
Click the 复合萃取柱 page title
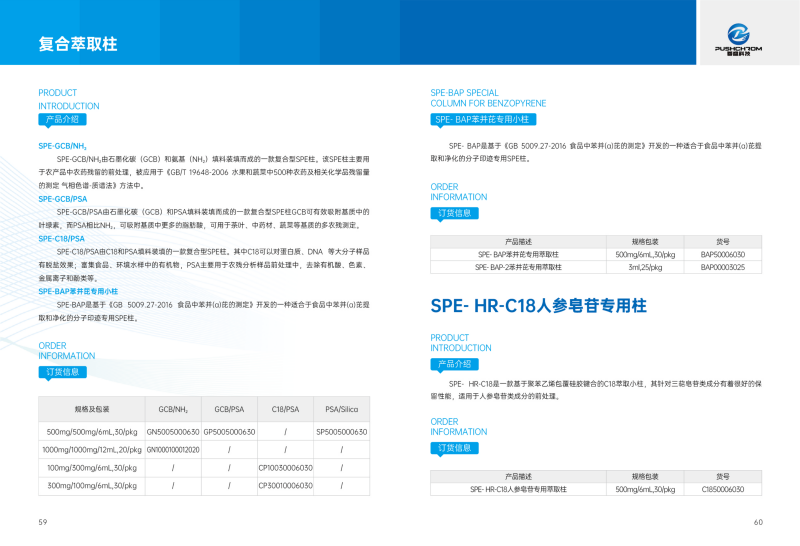pyautogui.click(x=78, y=44)
